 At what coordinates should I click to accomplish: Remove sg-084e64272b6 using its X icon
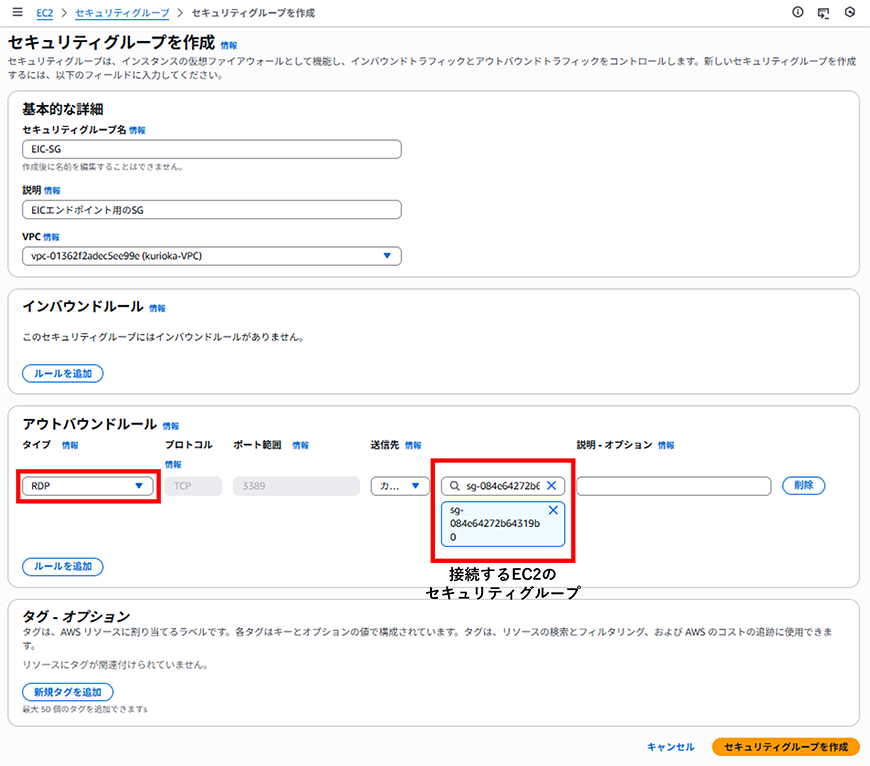click(551, 486)
